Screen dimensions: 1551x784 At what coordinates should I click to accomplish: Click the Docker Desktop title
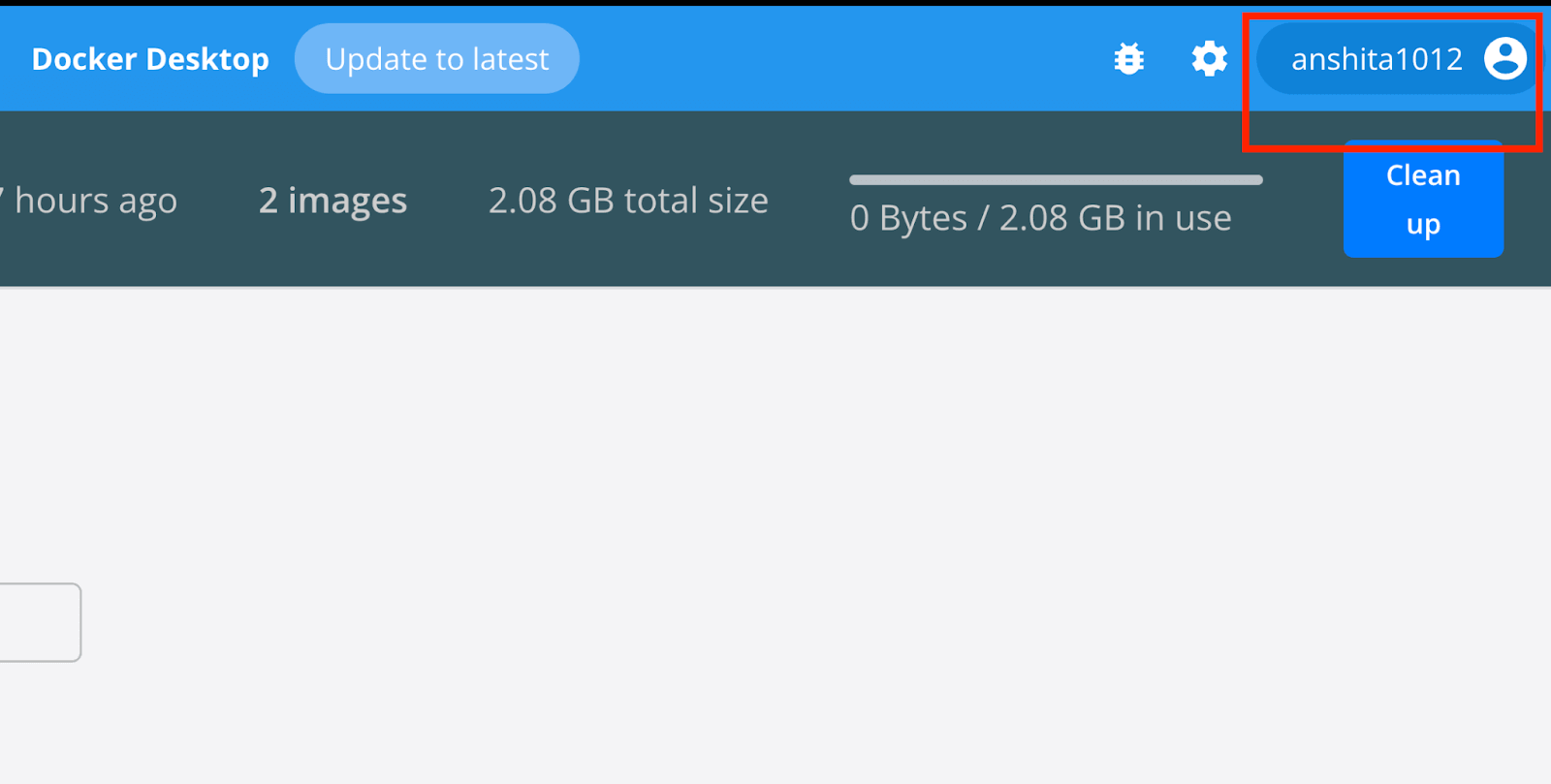click(150, 59)
